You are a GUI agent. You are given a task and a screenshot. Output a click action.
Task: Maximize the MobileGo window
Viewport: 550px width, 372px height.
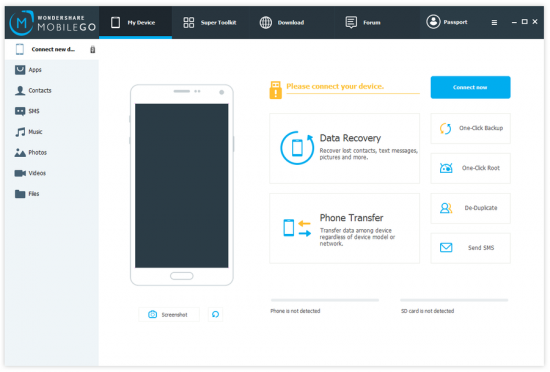(x=524, y=22)
